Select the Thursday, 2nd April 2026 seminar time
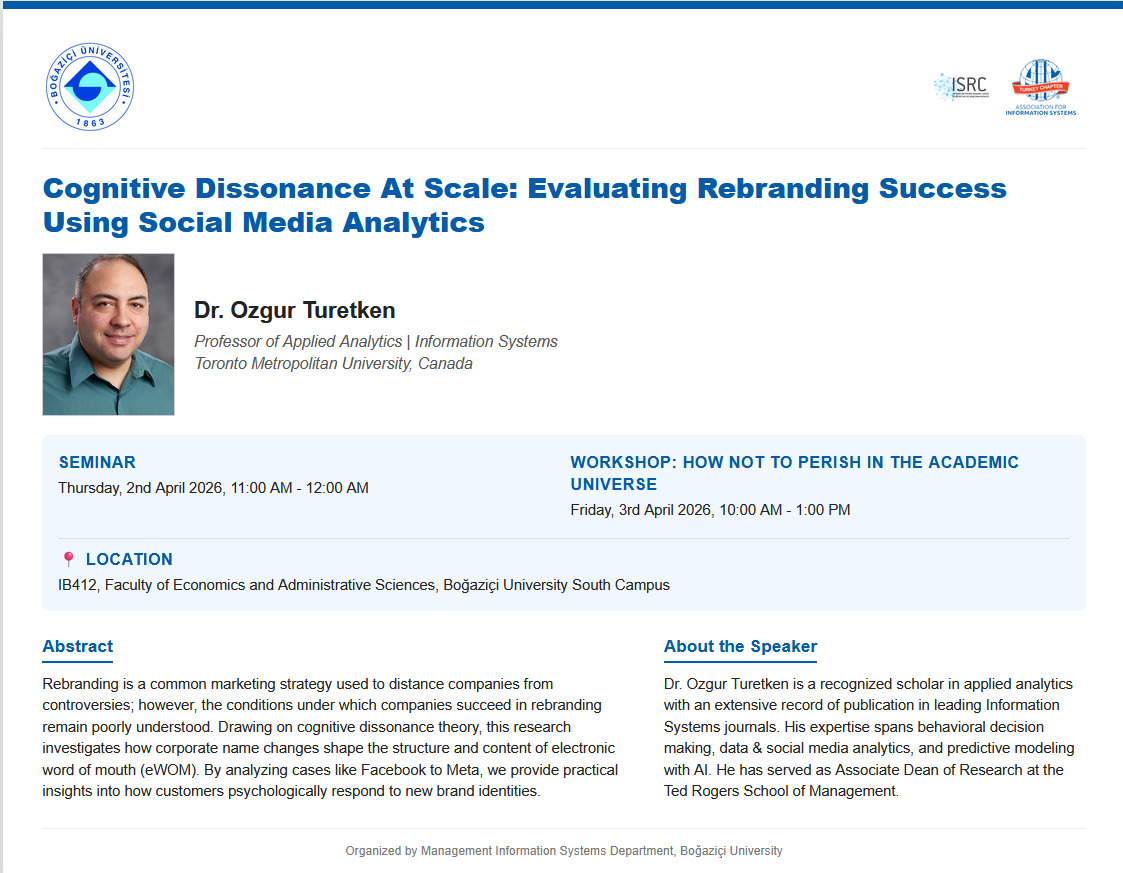Image resolution: width=1123 pixels, height=873 pixels. (x=213, y=488)
